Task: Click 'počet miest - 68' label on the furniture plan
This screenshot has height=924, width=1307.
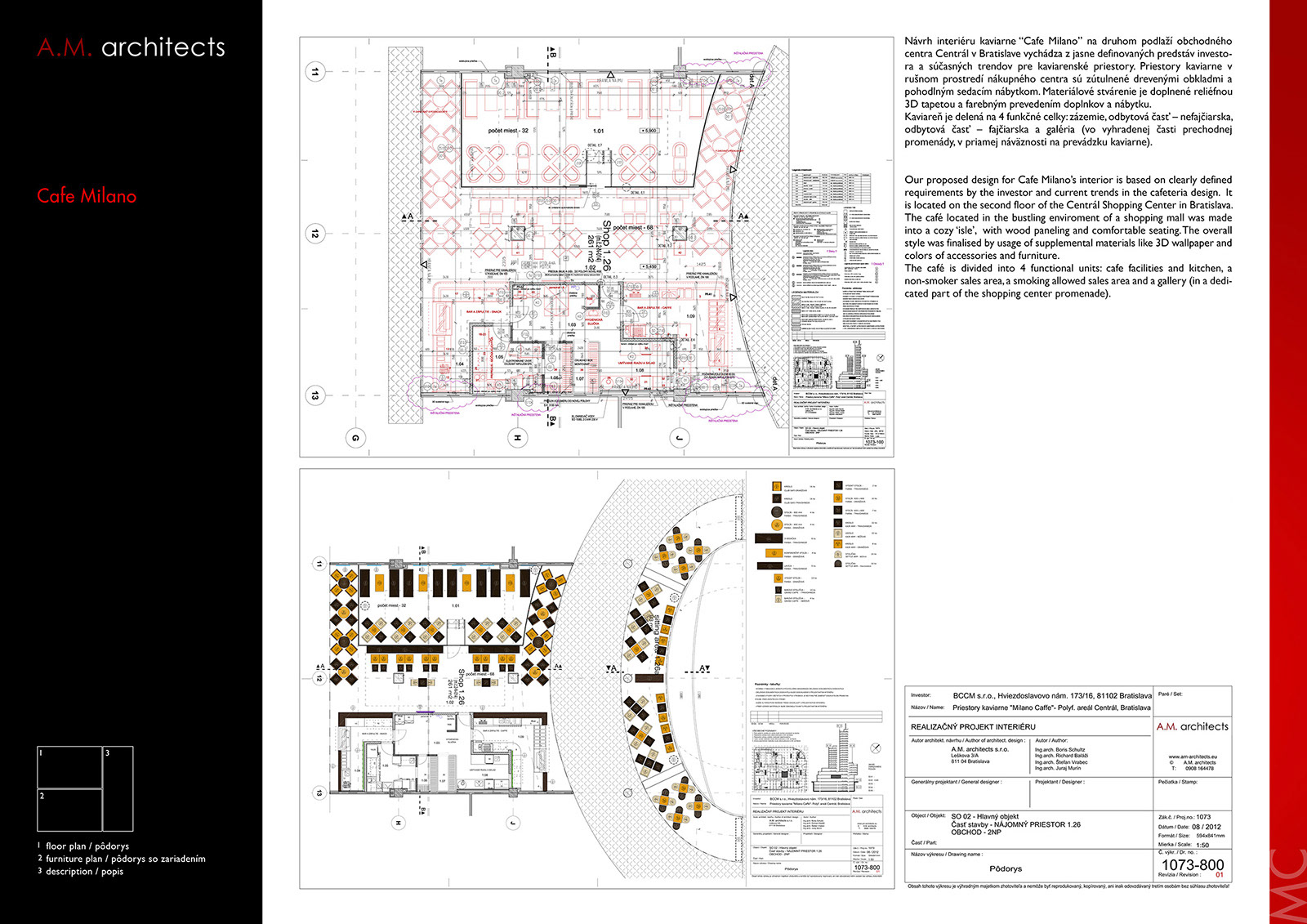Action: click(482, 674)
